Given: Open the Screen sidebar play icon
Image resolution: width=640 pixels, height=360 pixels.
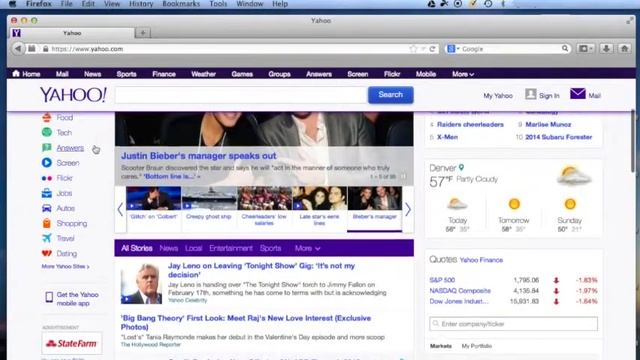Looking at the screenshot, I should [x=47, y=162].
